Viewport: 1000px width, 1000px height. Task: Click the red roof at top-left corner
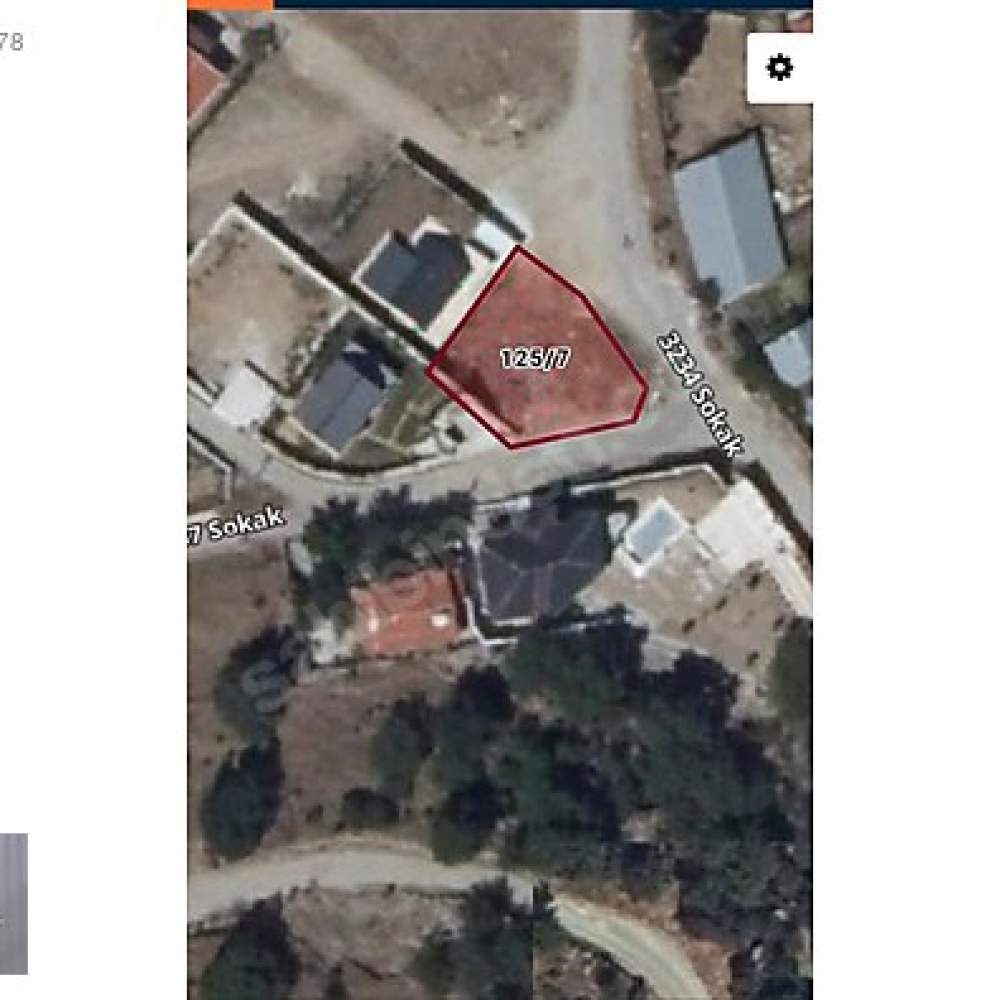click(x=202, y=85)
